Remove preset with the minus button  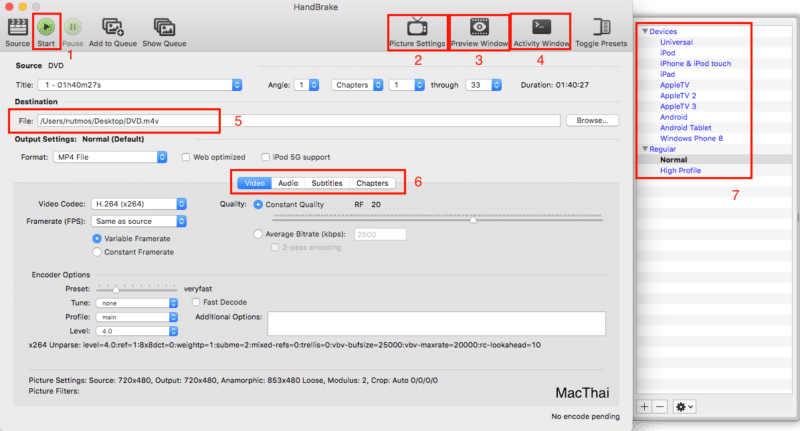click(x=660, y=407)
